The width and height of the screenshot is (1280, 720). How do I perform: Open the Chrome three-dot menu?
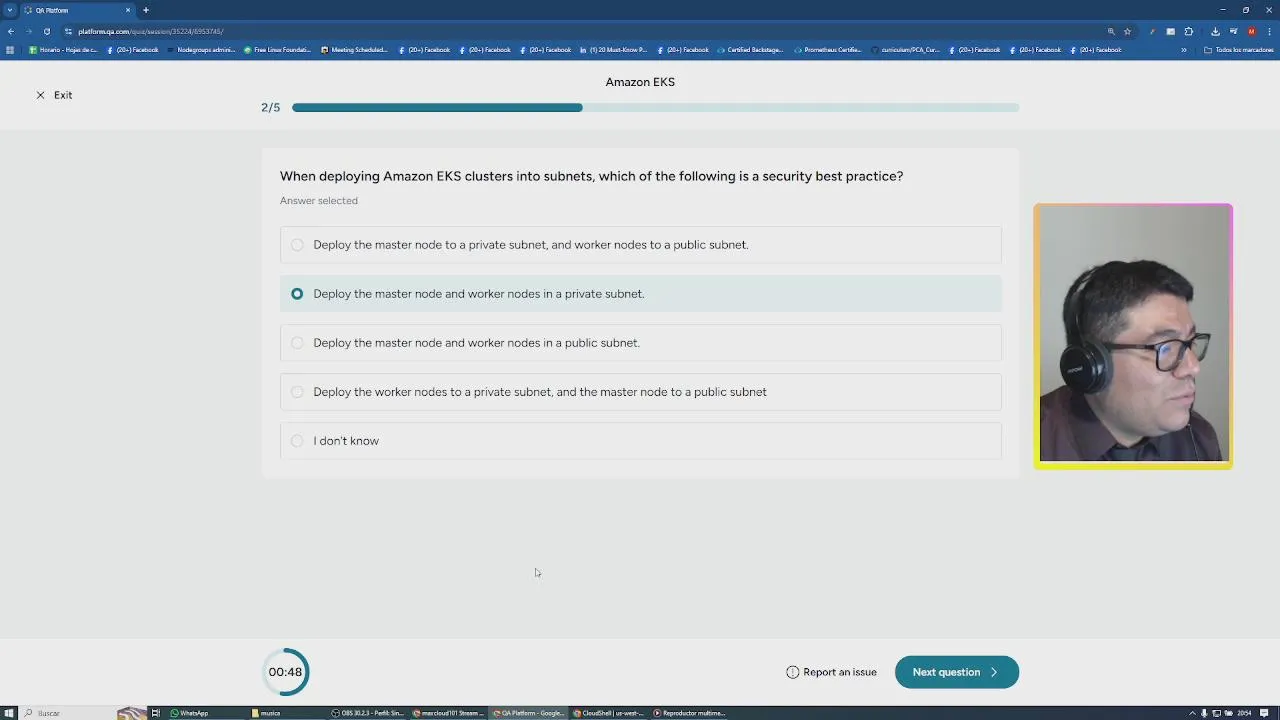(x=1268, y=31)
